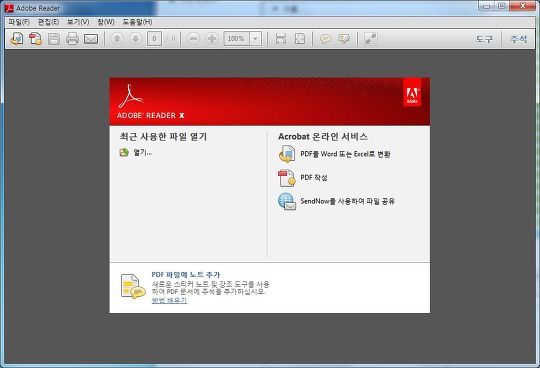Image resolution: width=540 pixels, height=368 pixels.
Task: Open the 창(W) menu
Action: click(x=106, y=22)
